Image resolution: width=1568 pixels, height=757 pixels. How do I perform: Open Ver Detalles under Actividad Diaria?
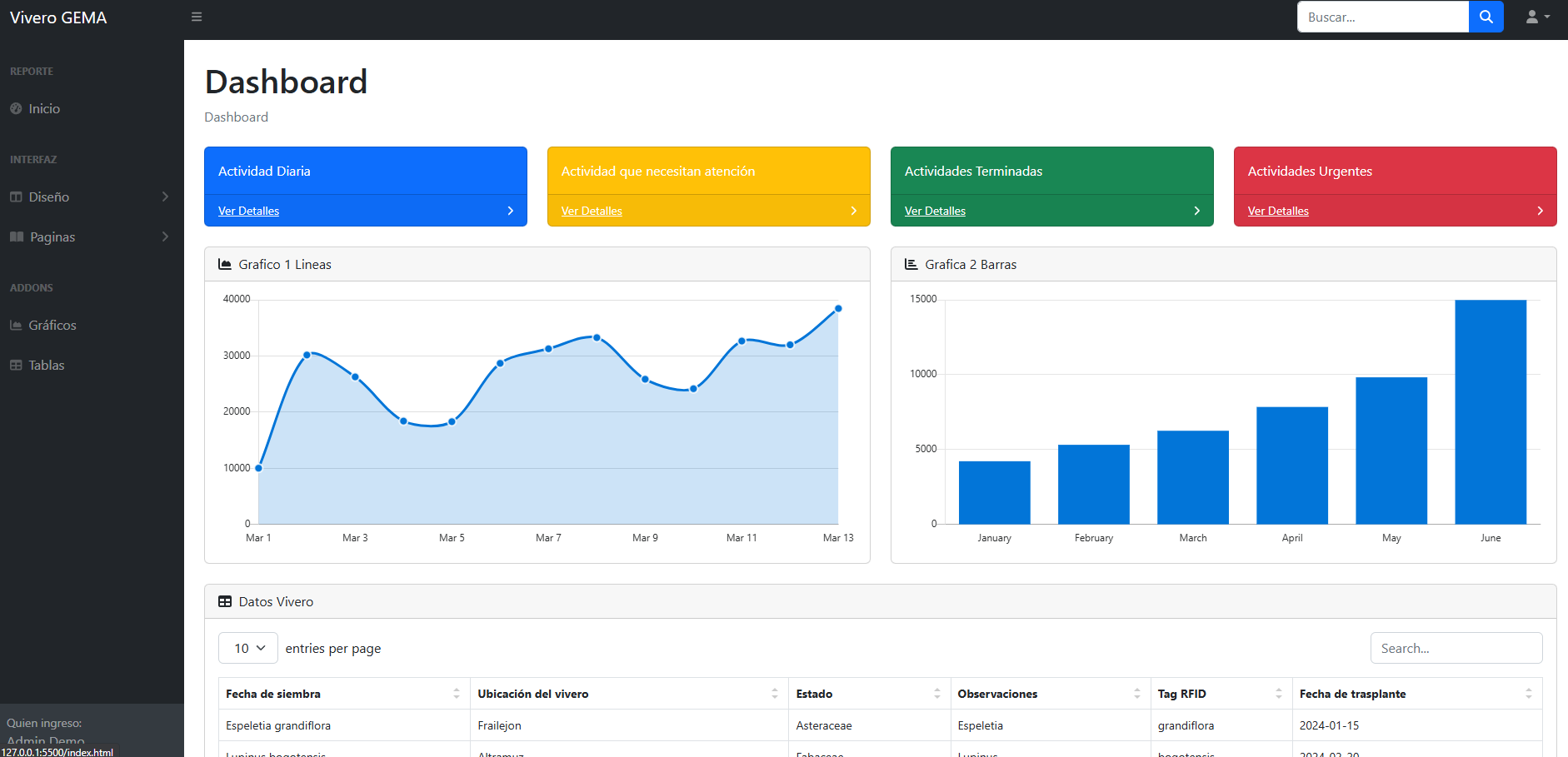click(x=248, y=211)
